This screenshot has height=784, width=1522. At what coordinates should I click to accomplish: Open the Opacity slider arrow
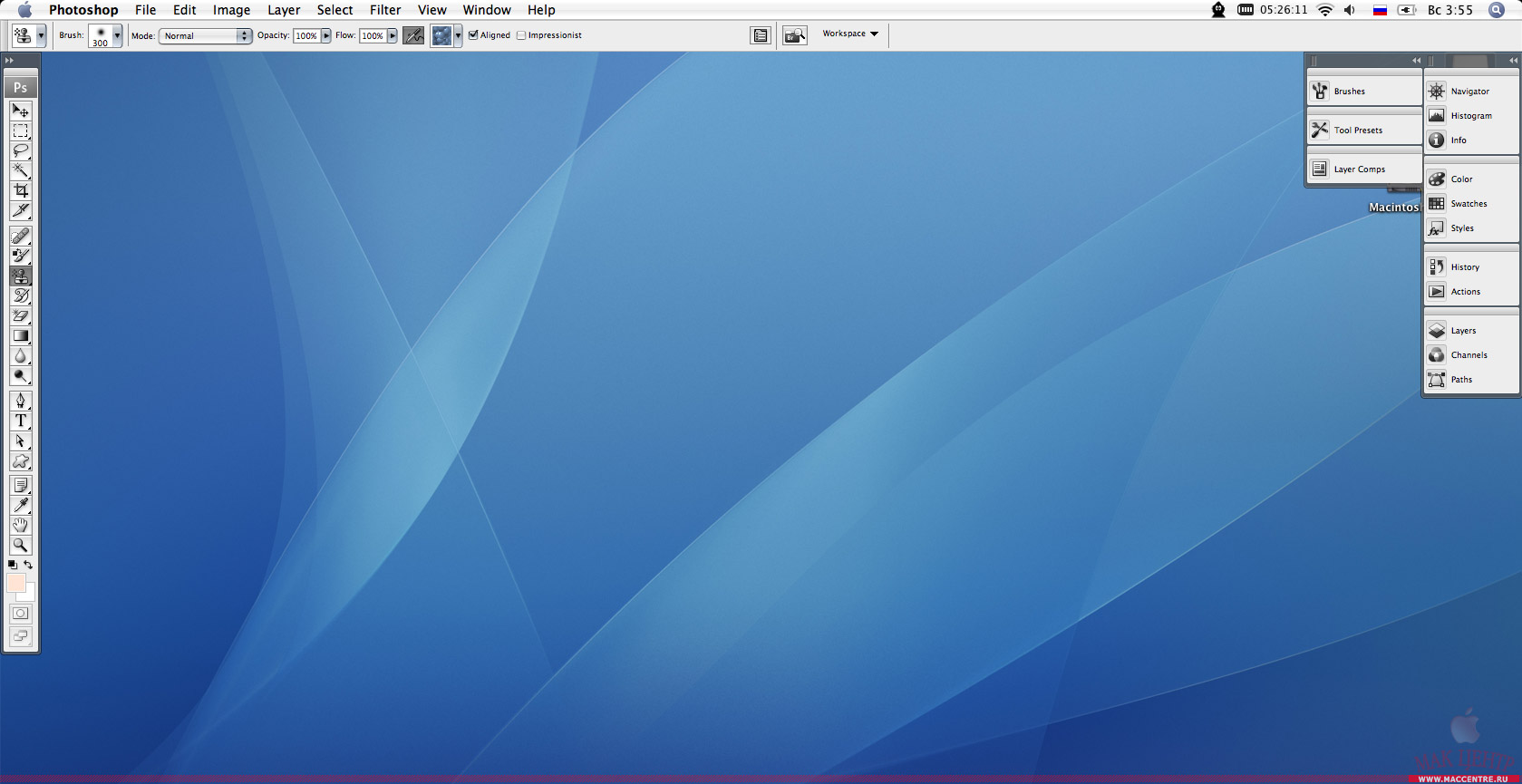tap(326, 35)
